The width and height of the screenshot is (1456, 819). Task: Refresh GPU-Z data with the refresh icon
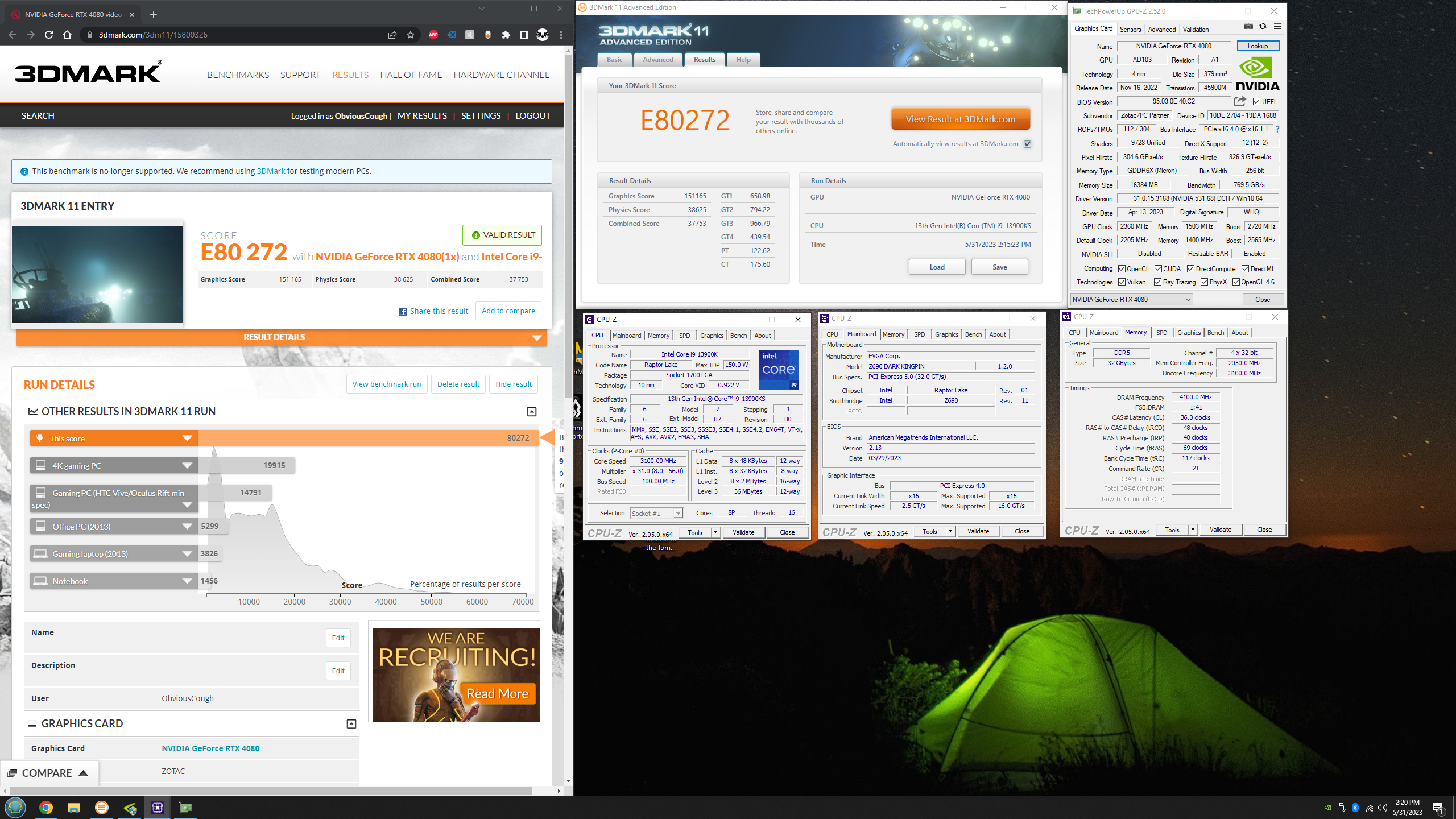click(x=1263, y=27)
